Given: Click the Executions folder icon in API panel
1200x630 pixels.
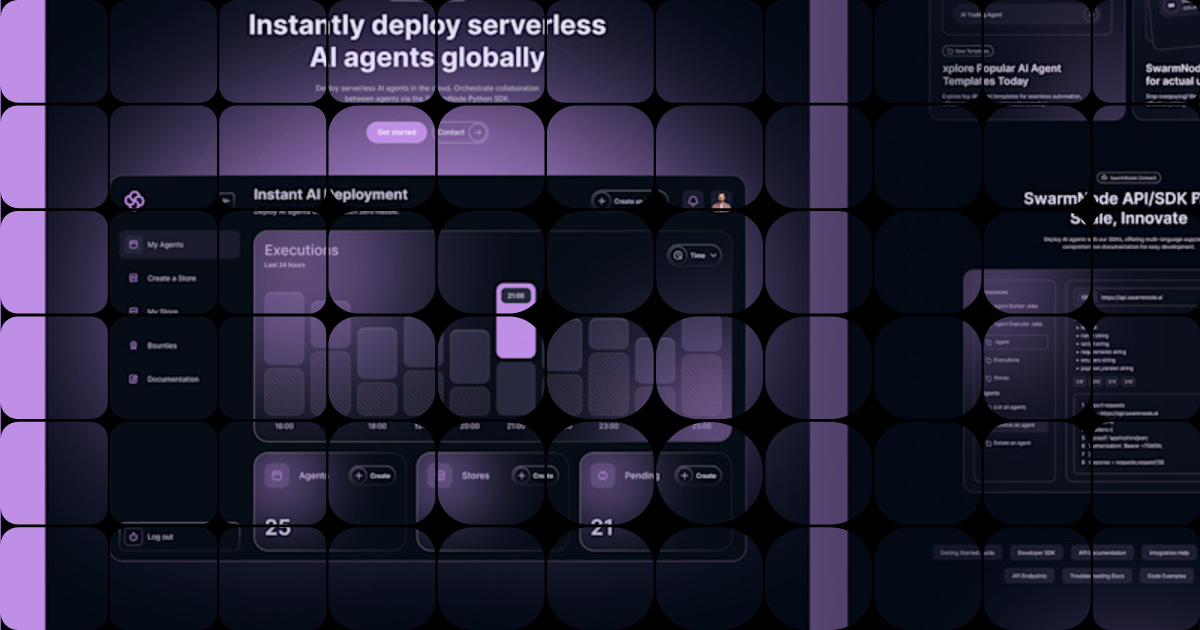Looking at the screenshot, I should click(x=989, y=360).
